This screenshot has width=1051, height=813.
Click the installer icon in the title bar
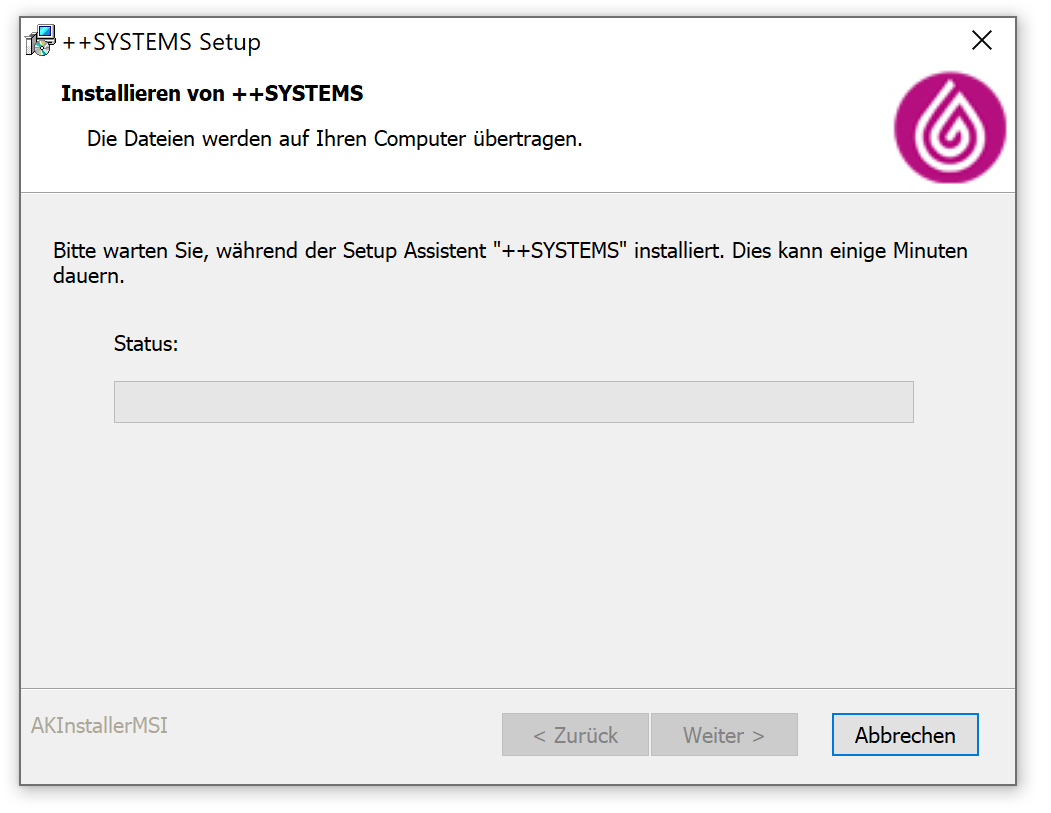40,41
